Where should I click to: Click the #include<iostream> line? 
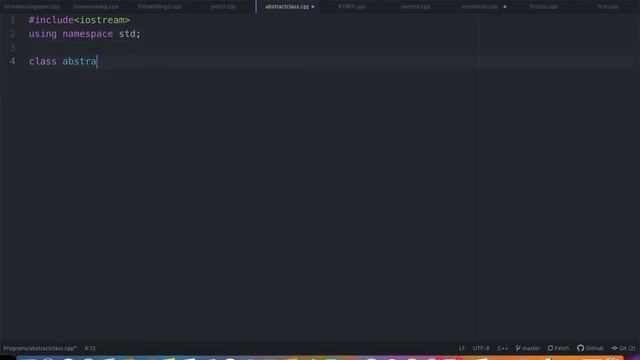pos(79,20)
